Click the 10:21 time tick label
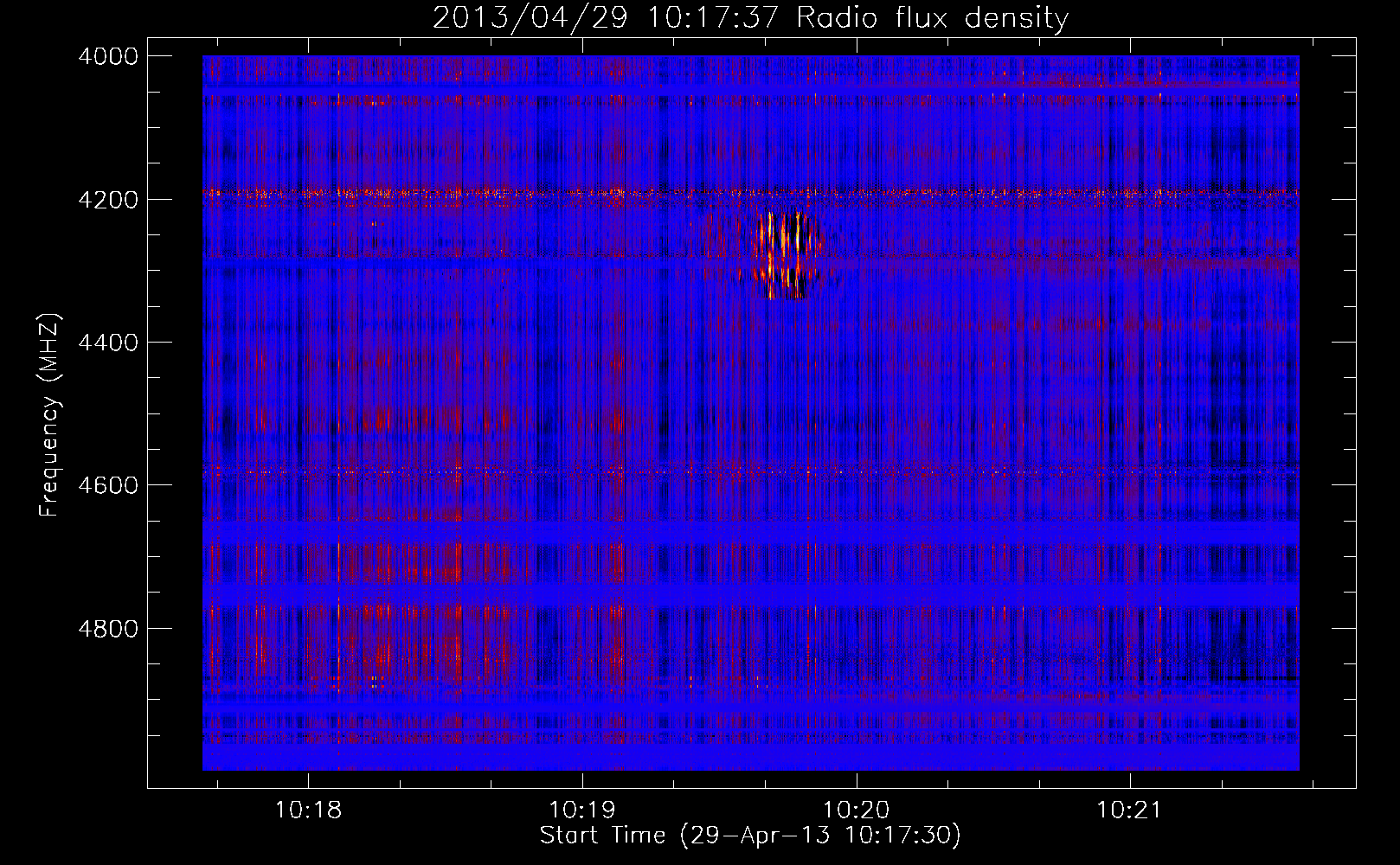Viewport: 1400px width, 865px height. (x=1129, y=811)
